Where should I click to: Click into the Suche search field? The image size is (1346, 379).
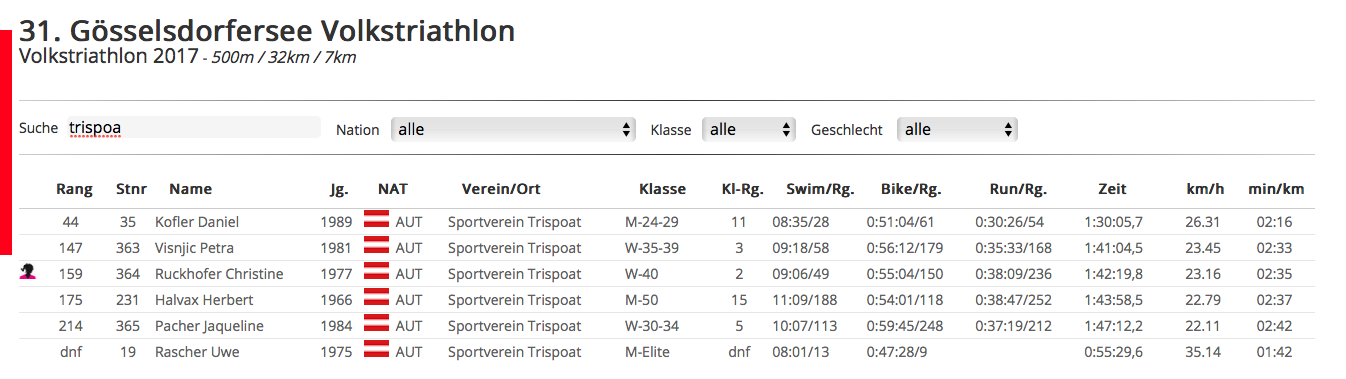[192, 128]
